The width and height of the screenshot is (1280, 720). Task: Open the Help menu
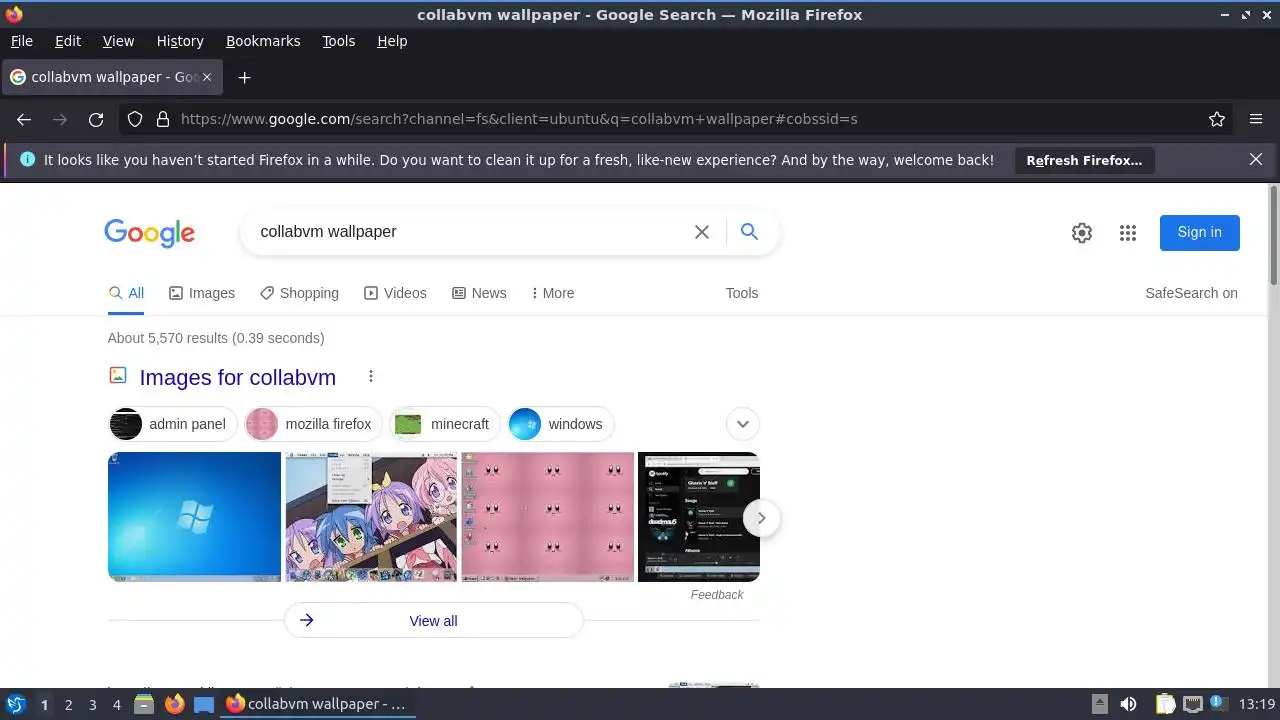click(x=392, y=41)
